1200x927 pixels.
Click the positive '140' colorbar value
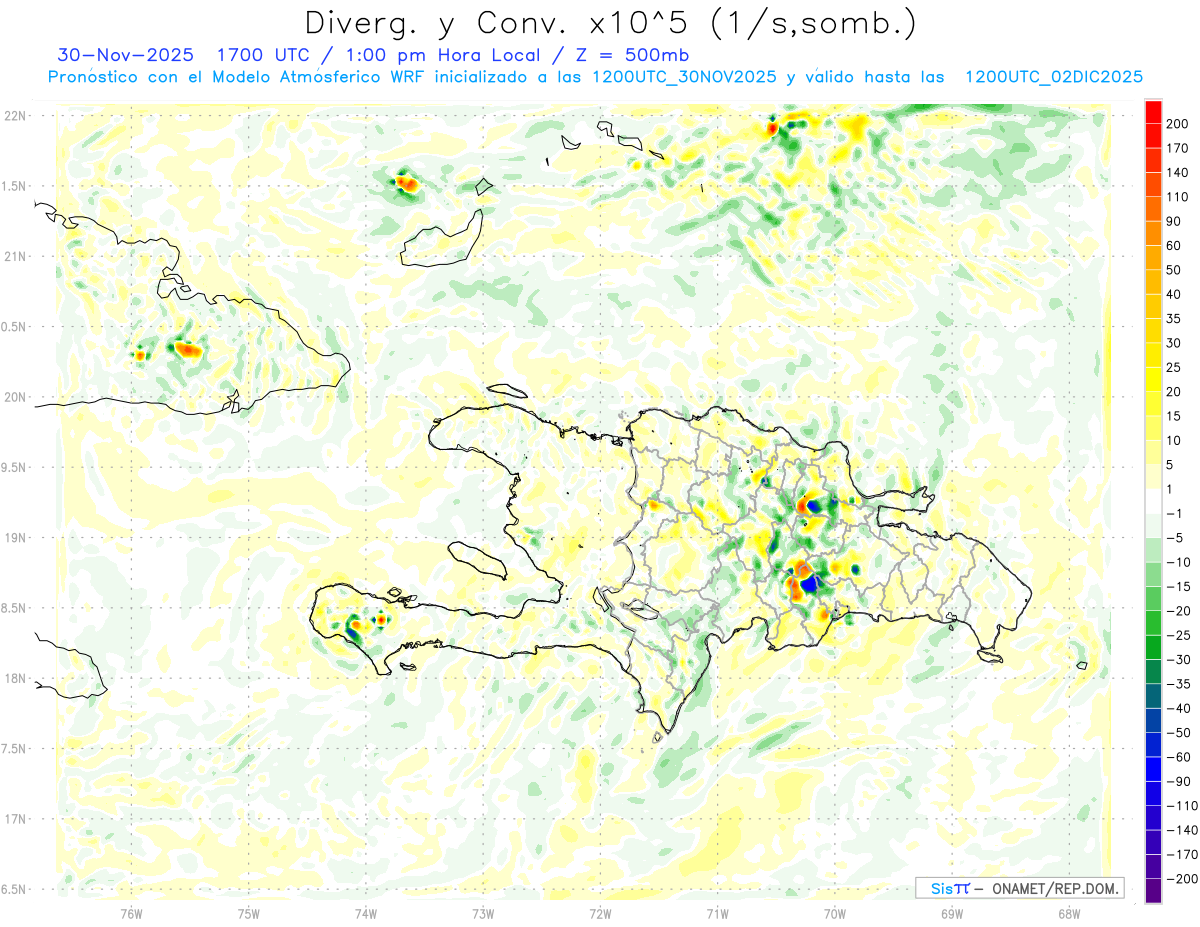pyautogui.click(x=1179, y=172)
